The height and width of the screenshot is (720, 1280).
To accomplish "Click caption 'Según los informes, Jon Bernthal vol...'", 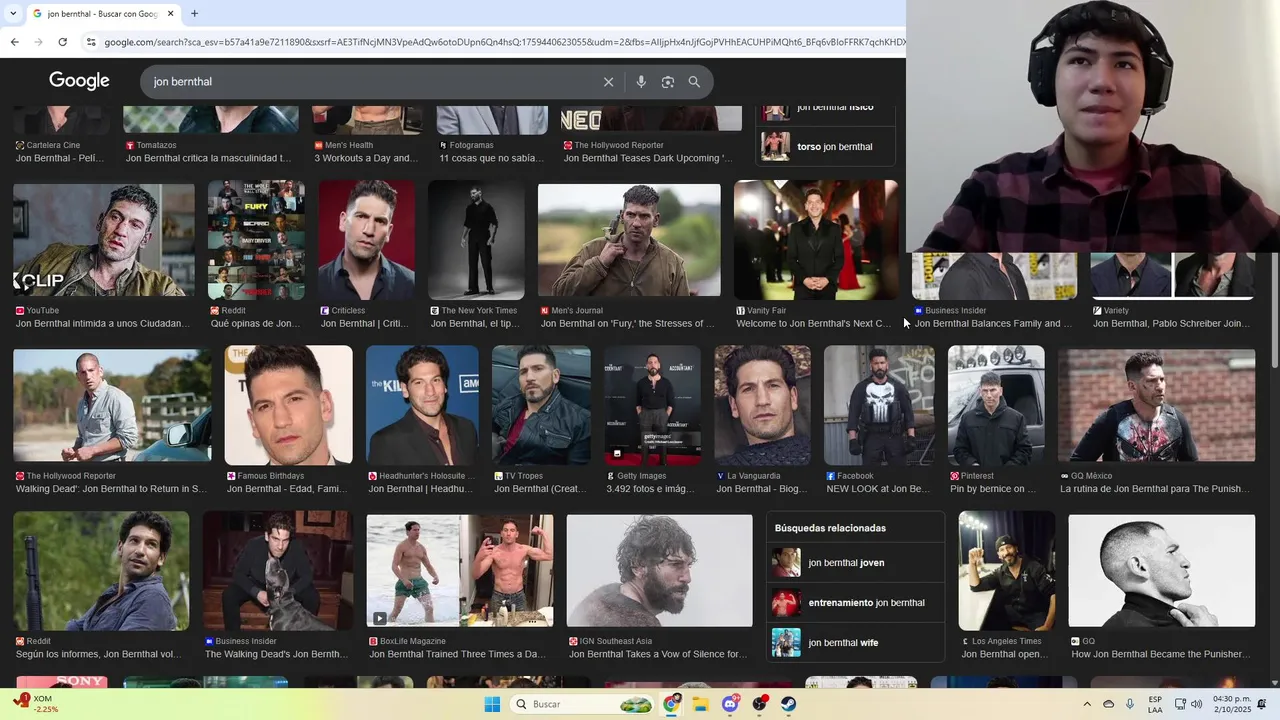I will click(98, 655).
